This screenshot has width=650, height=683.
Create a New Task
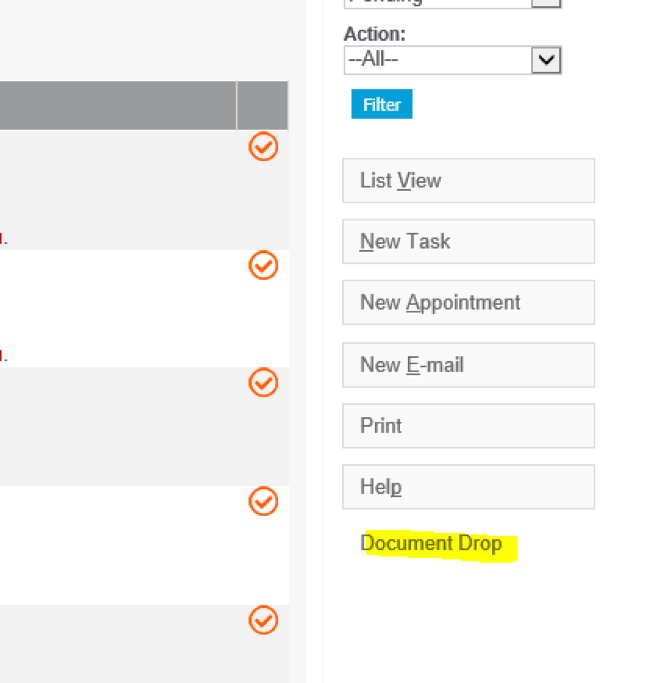tap(468, 242)
